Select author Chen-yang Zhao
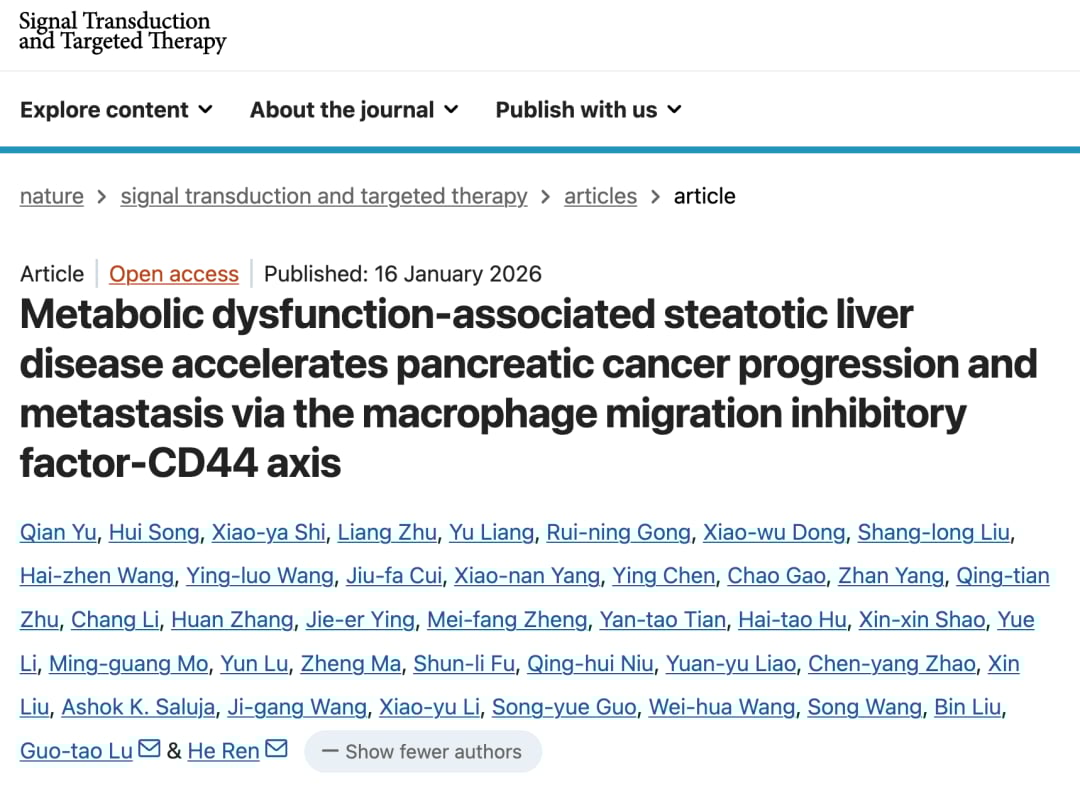The height and width of the screenshot is (788, 1080). pyautogui.click(x=891, y=664)
